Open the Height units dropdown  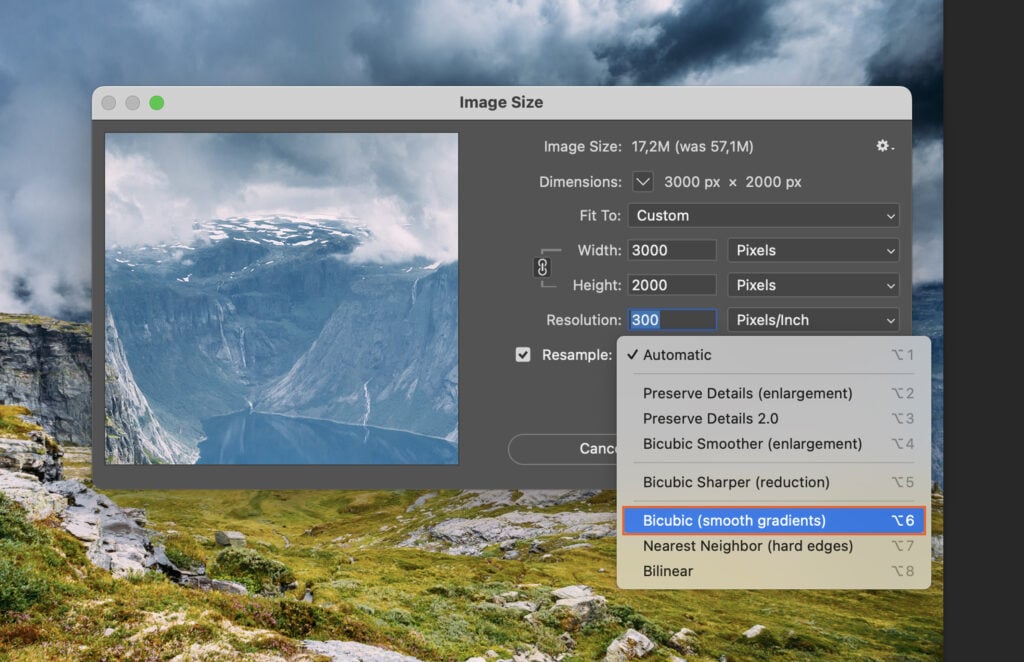tap(813, 285)
